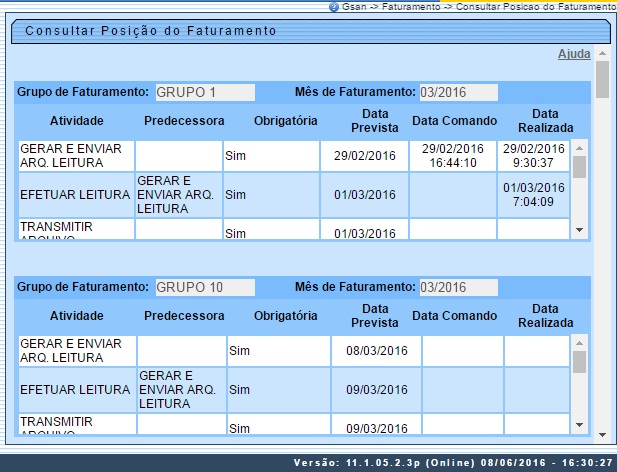Click the 01/03/2016 planned date for EFETUAR LEITURA
This screenshot has width=617, height=472.
[364, 195]
